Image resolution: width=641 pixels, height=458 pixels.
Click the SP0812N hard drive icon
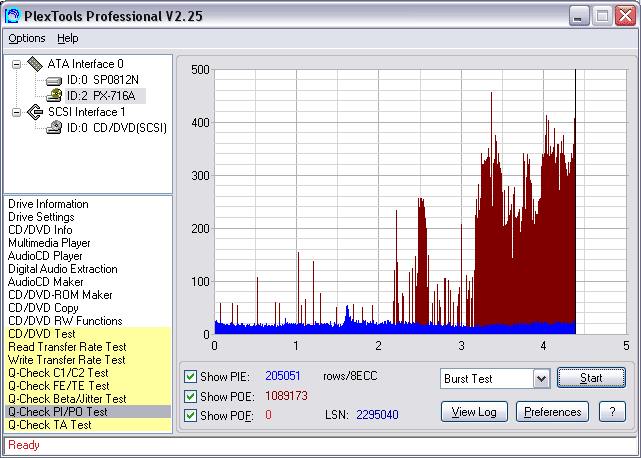click(54, 81)
